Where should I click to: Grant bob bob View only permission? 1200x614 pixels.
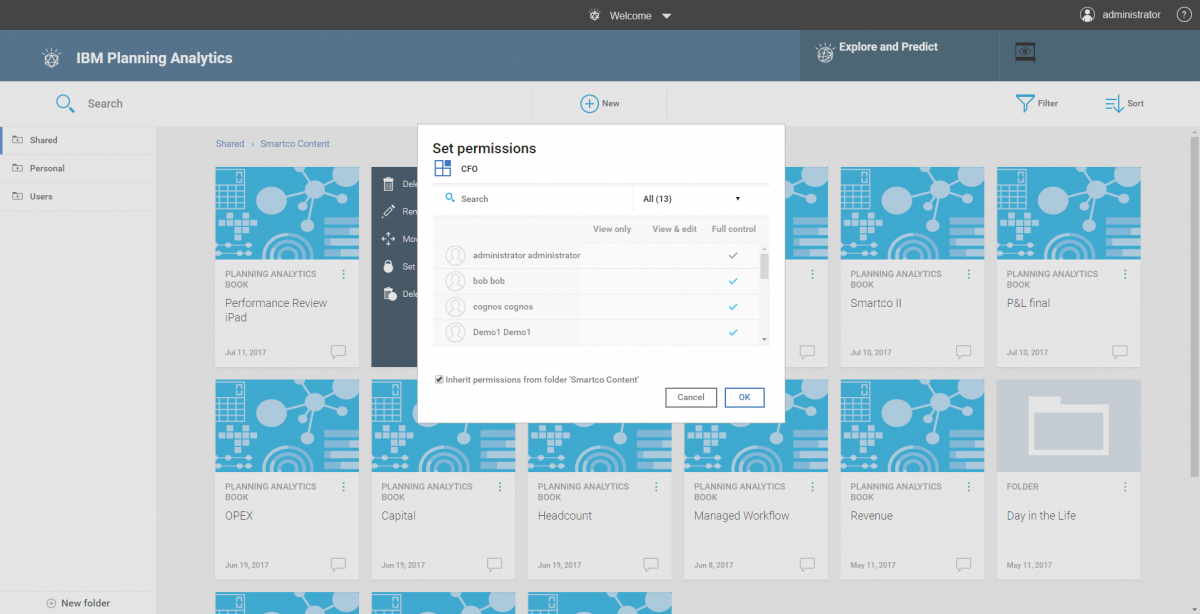(x=612, y=282)
